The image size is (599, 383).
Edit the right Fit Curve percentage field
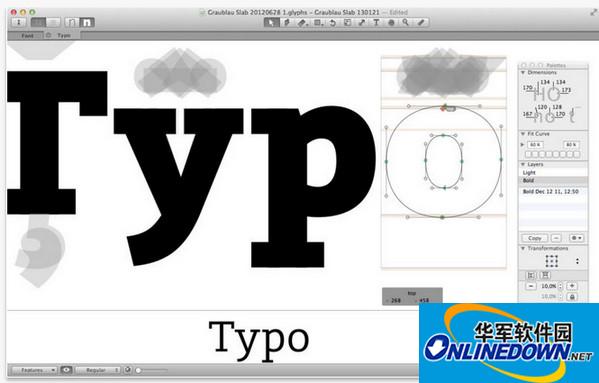click(571, 145)
